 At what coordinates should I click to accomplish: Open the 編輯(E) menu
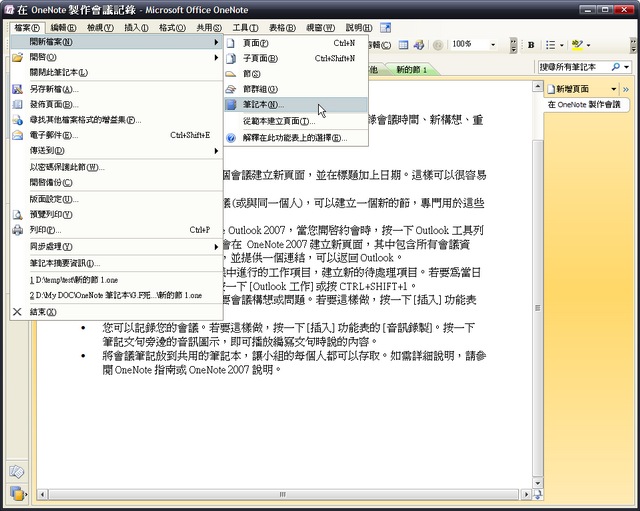pyautogui.click(x=63, y=28)
